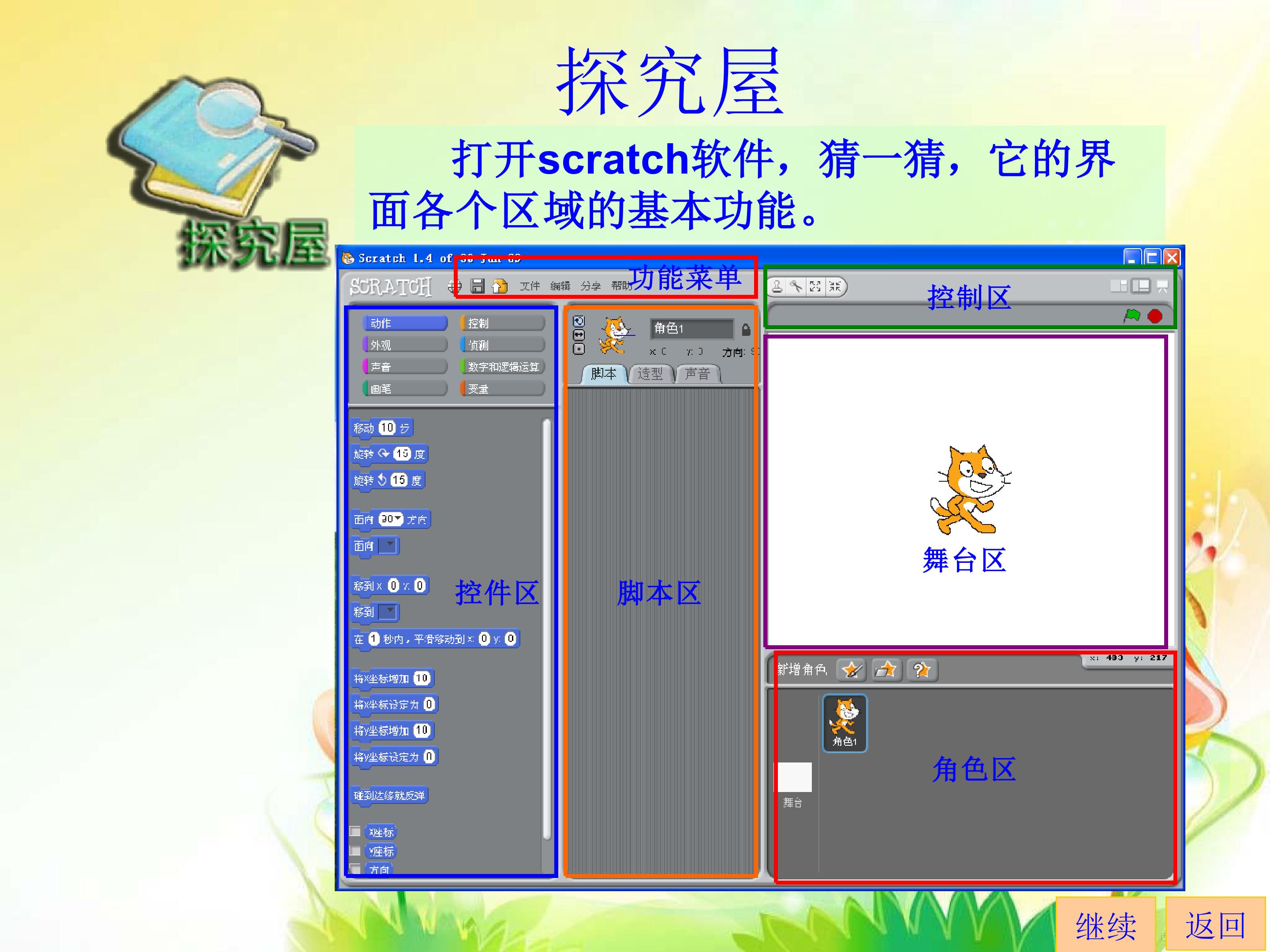Select the 数字和逻辑运算 block category
The image size is (1270, 952).
[x=502, y=367]
